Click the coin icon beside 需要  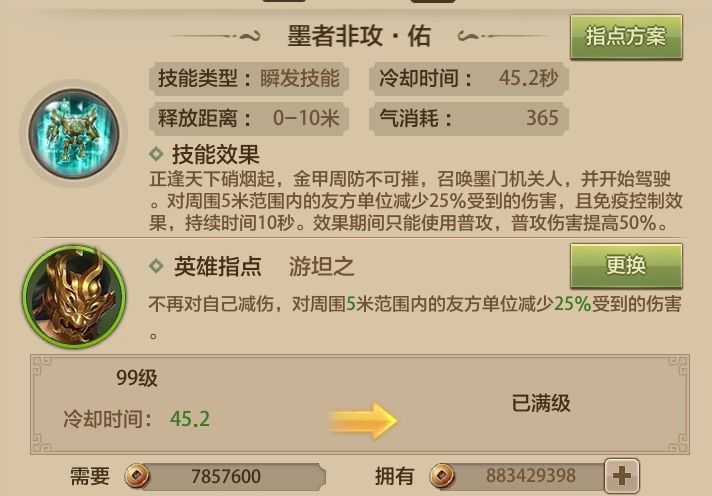[137, 476]
